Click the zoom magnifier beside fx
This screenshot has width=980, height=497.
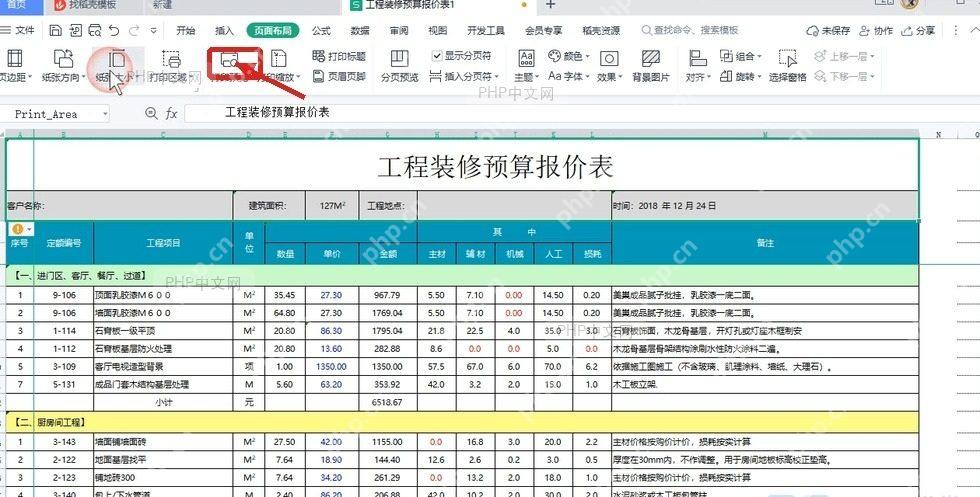pyautogui.click(x=151, y=113)
